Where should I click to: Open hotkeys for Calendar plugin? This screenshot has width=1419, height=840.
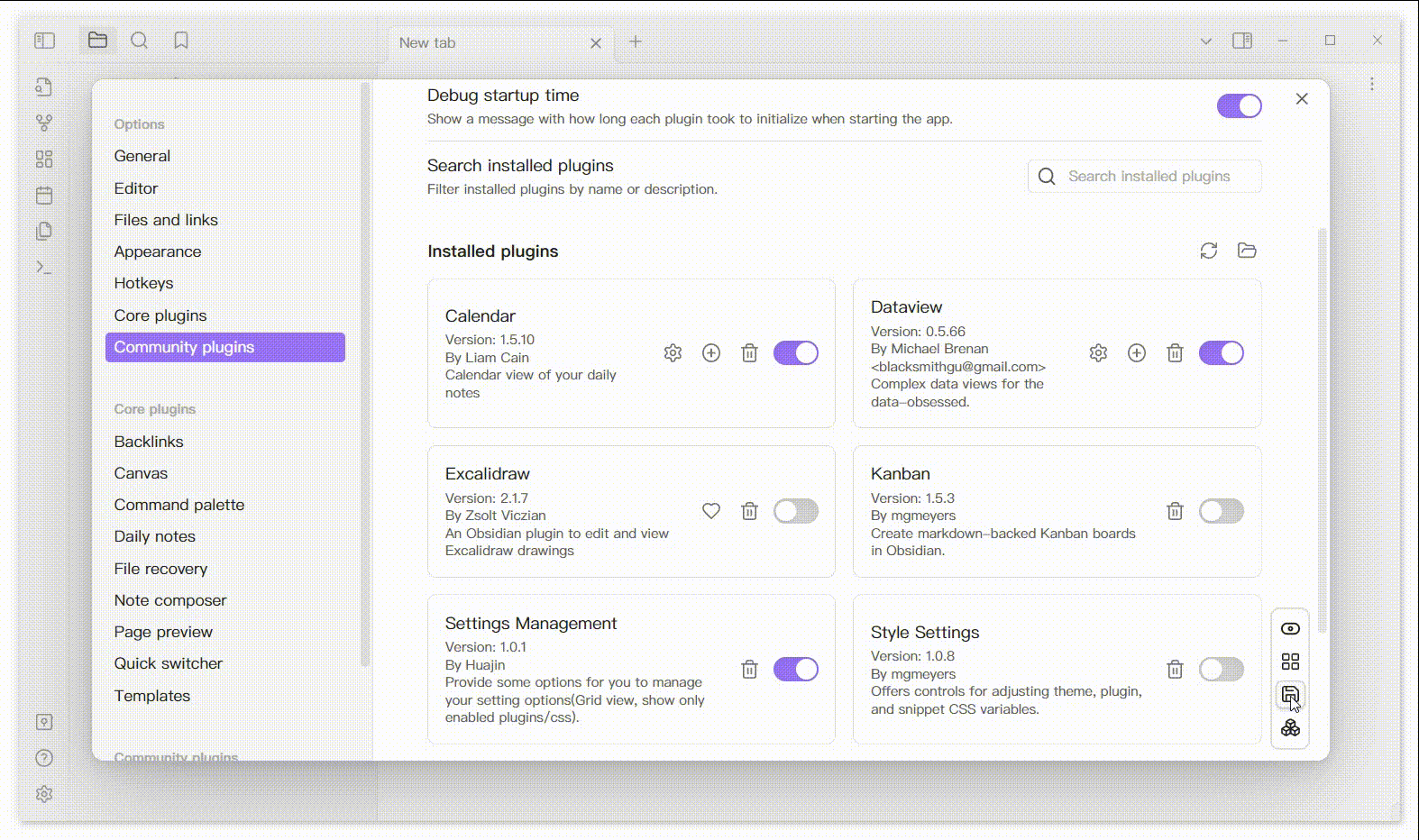711,353
